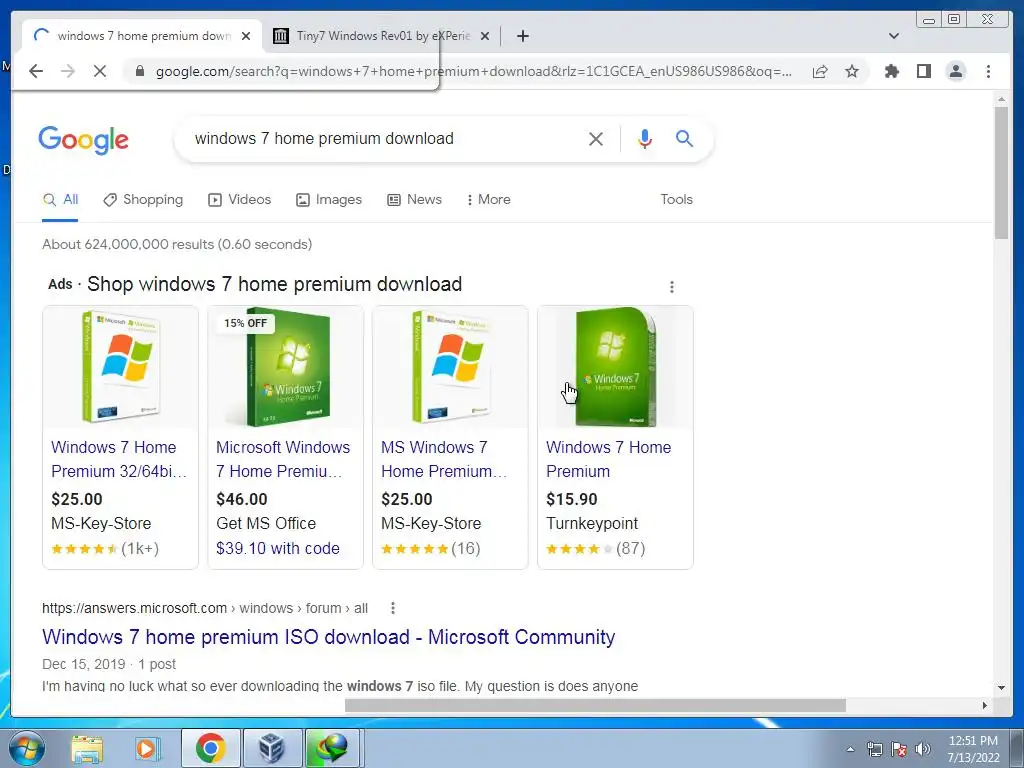
Task: Click the 15% OFF green Windows 7 box image
Action: (x=285, y=366)
